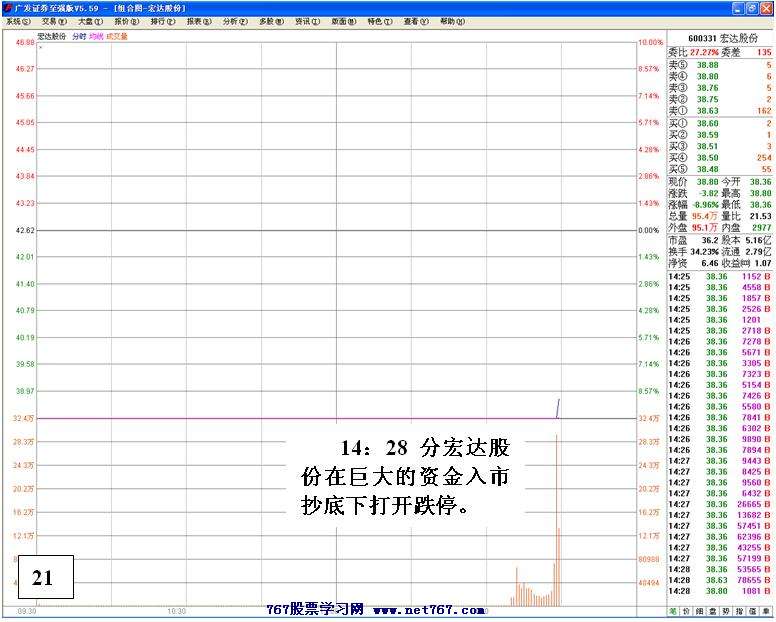Click the 分时 chart legend label
Viewport: 776px width, 622px height.
click(x=79, y=37)
